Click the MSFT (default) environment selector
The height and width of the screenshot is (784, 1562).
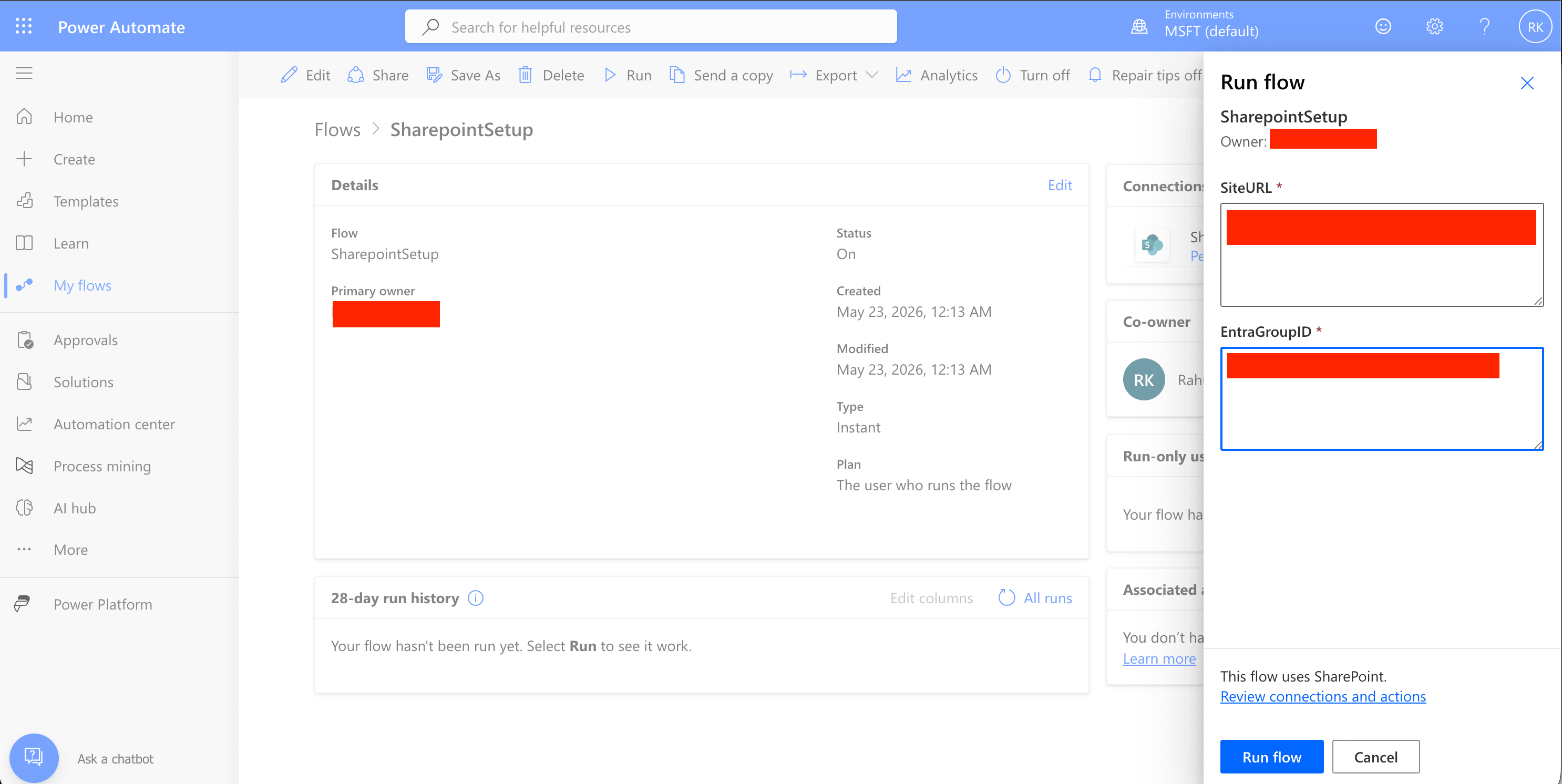tap(1211, 31)
